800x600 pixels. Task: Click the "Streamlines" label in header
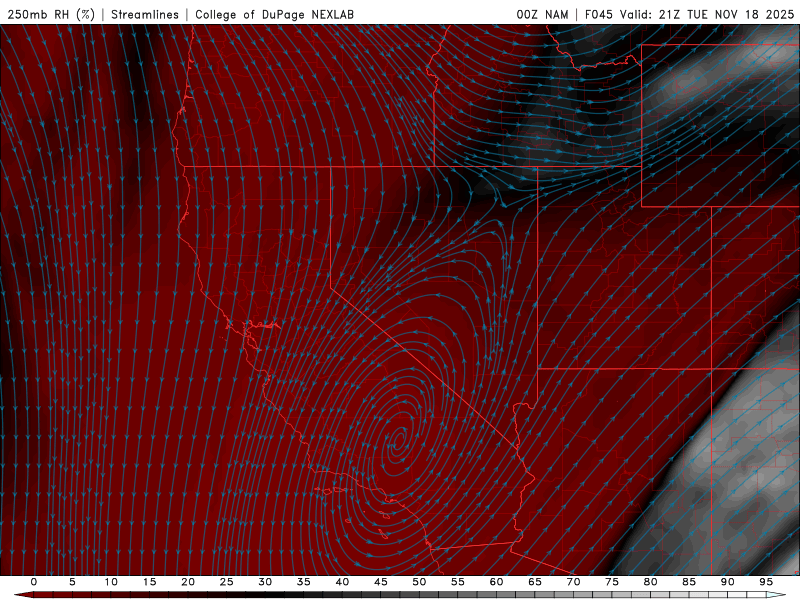(145, 14)
